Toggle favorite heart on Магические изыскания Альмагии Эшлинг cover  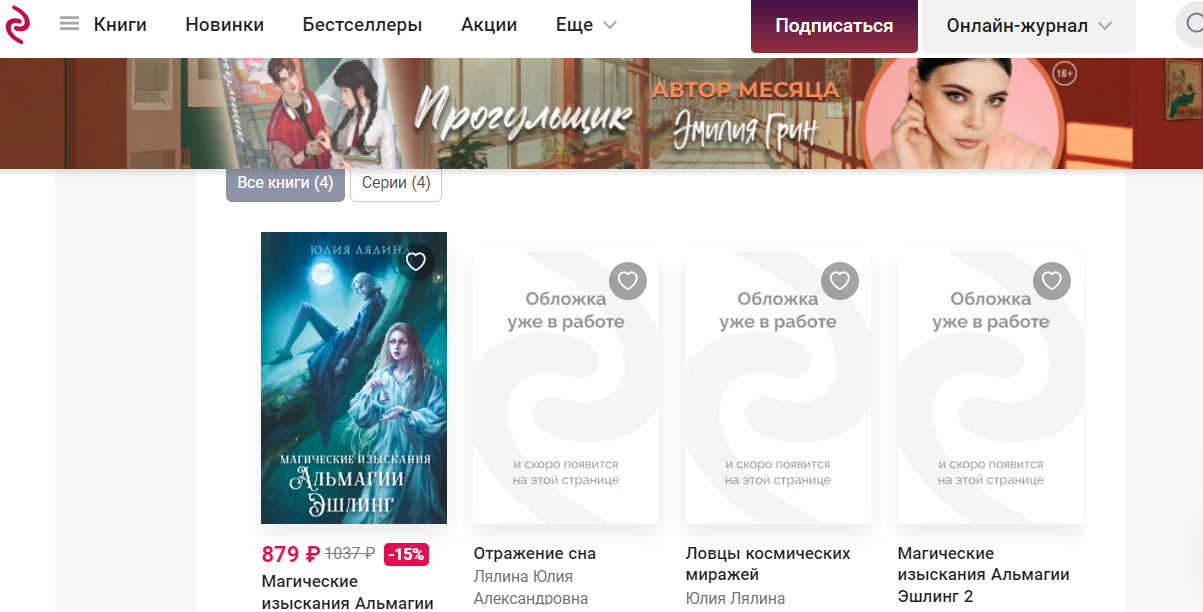point(416,262)
